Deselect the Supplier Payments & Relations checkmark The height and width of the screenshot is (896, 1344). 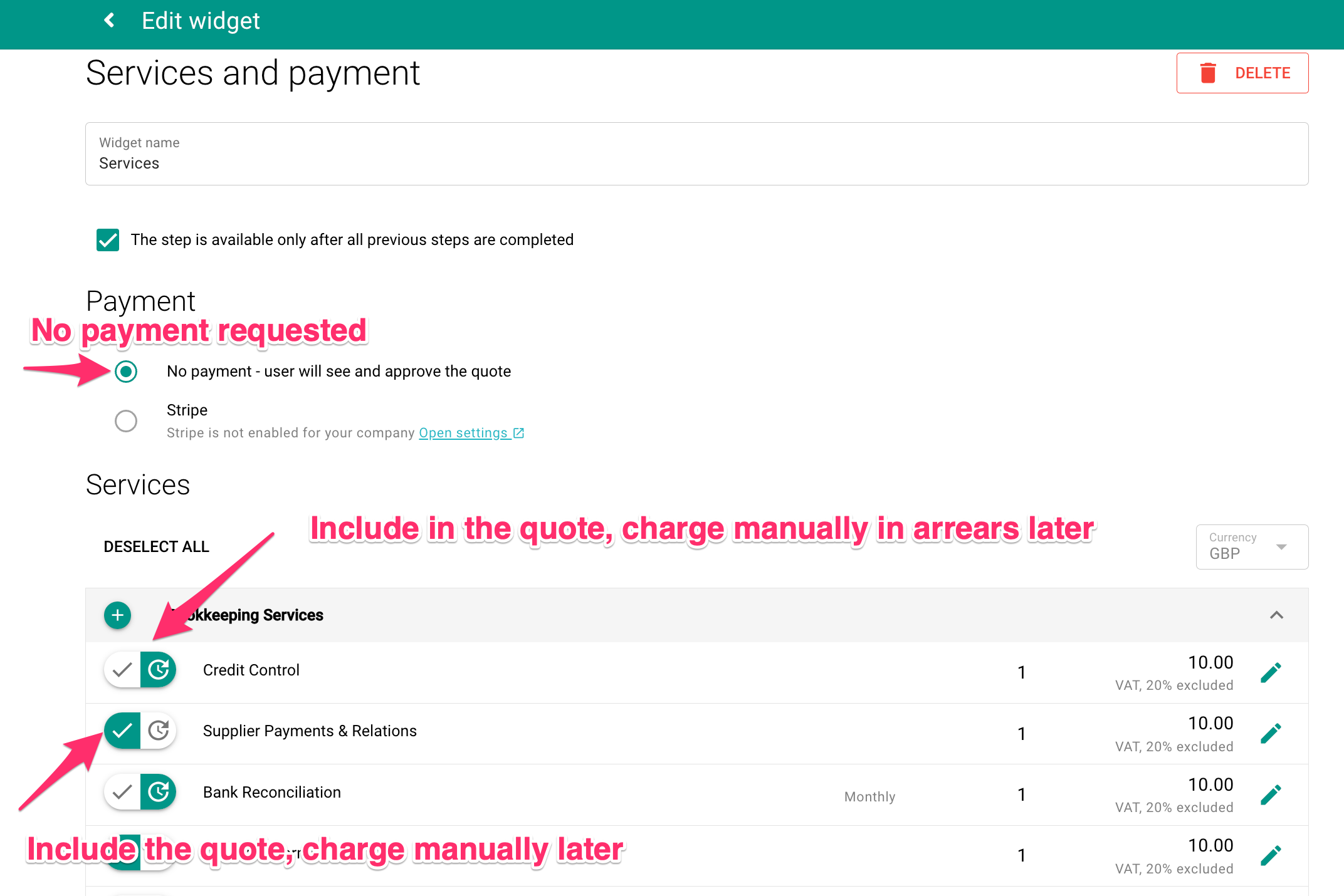(x=122, y=730)
